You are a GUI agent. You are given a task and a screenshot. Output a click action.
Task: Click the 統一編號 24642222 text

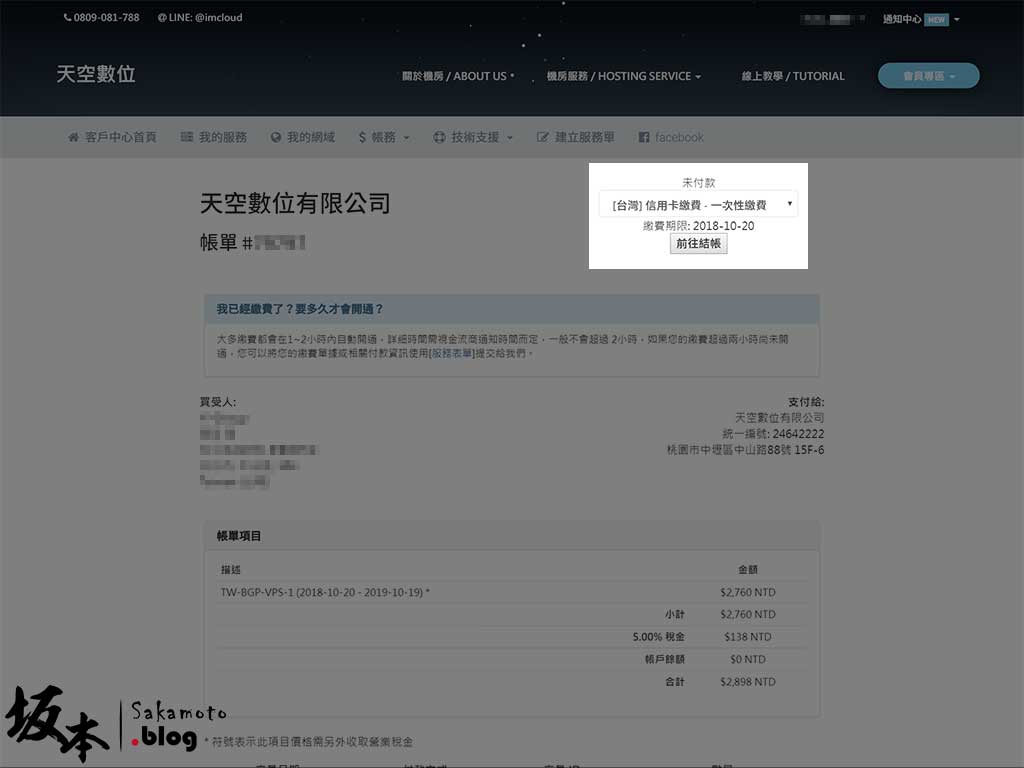point(773,434)
